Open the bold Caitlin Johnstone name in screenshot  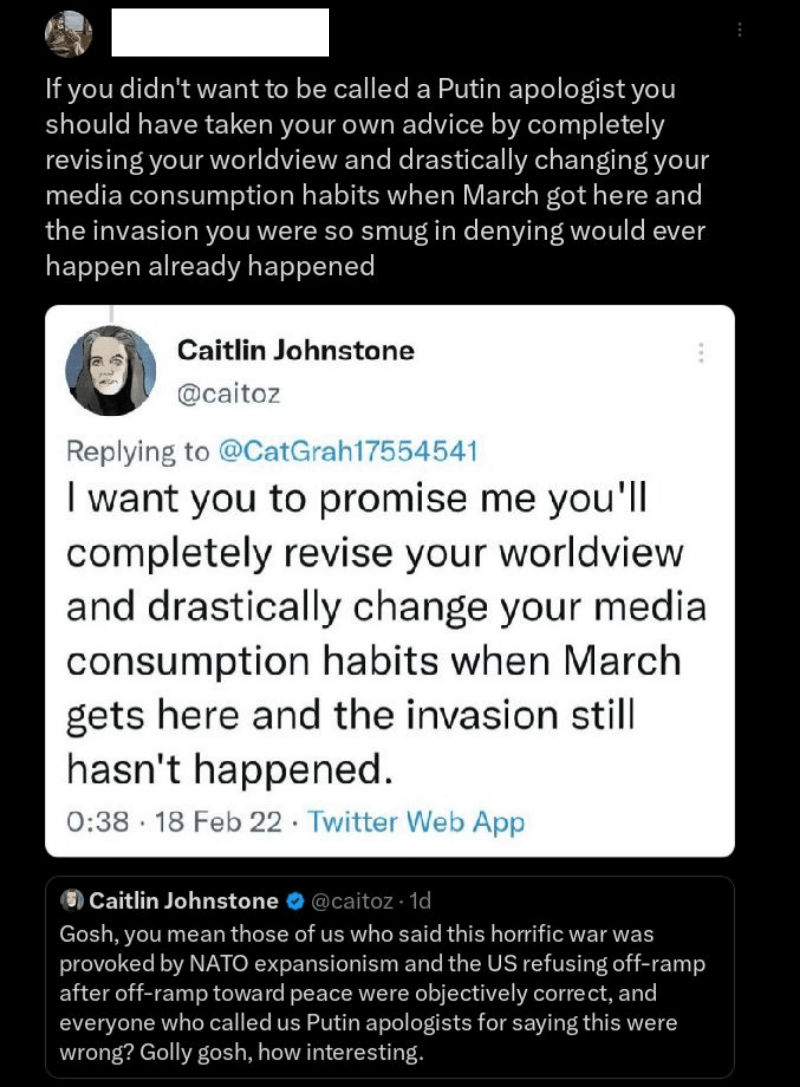[x=295, y=350]
